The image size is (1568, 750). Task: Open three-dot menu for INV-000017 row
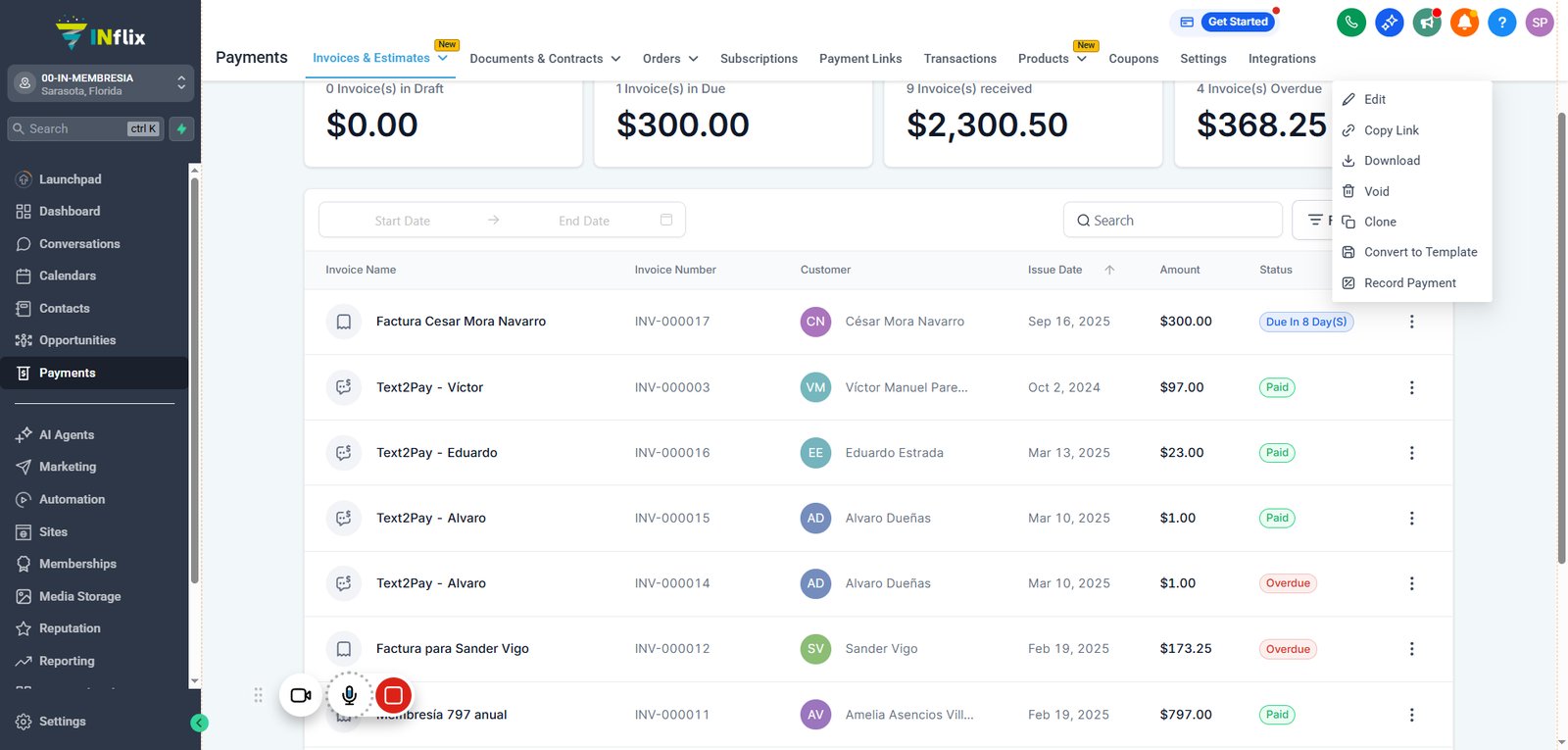point(1411,322)
